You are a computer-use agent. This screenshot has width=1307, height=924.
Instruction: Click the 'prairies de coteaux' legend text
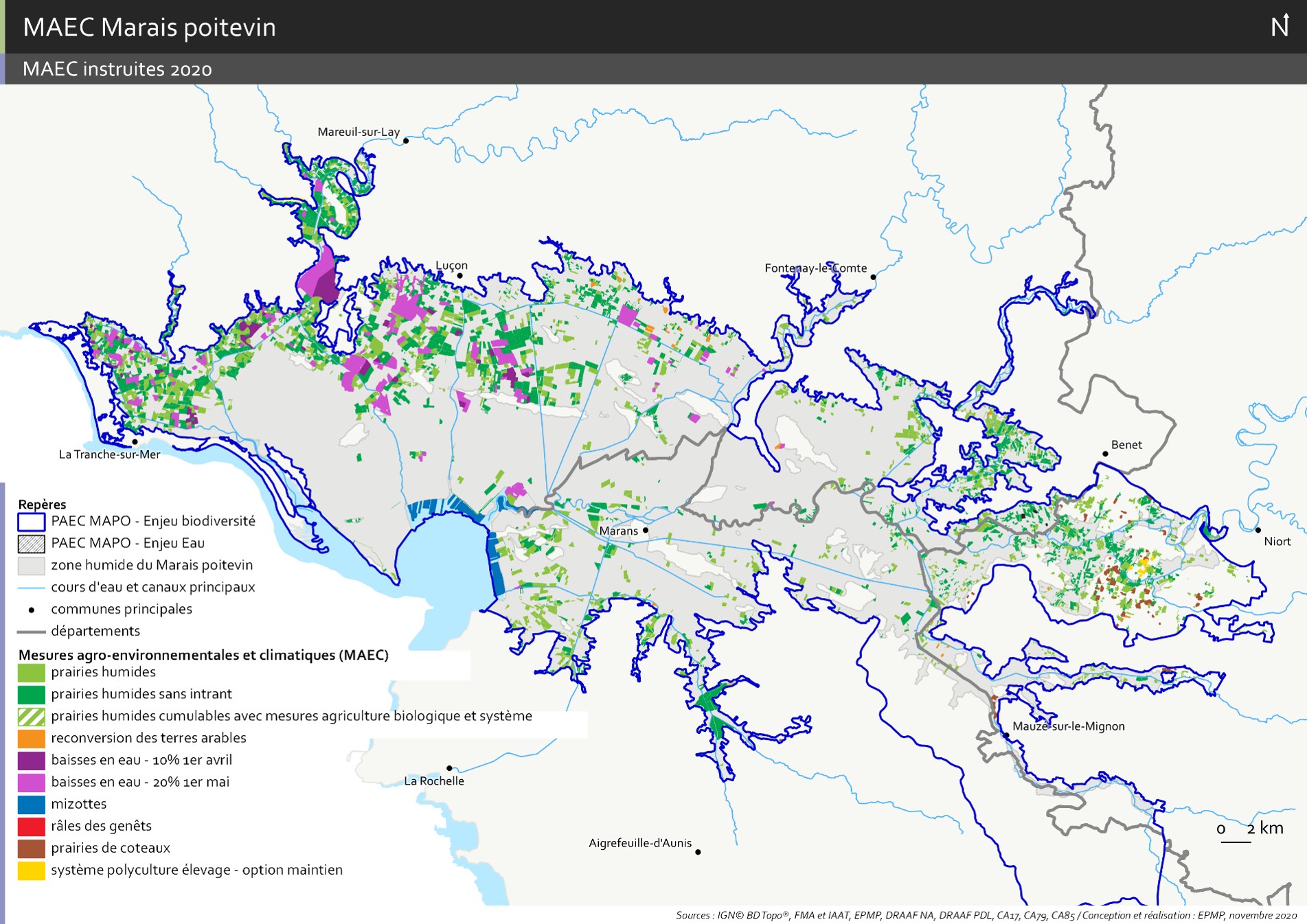click(x=111, y=848)
